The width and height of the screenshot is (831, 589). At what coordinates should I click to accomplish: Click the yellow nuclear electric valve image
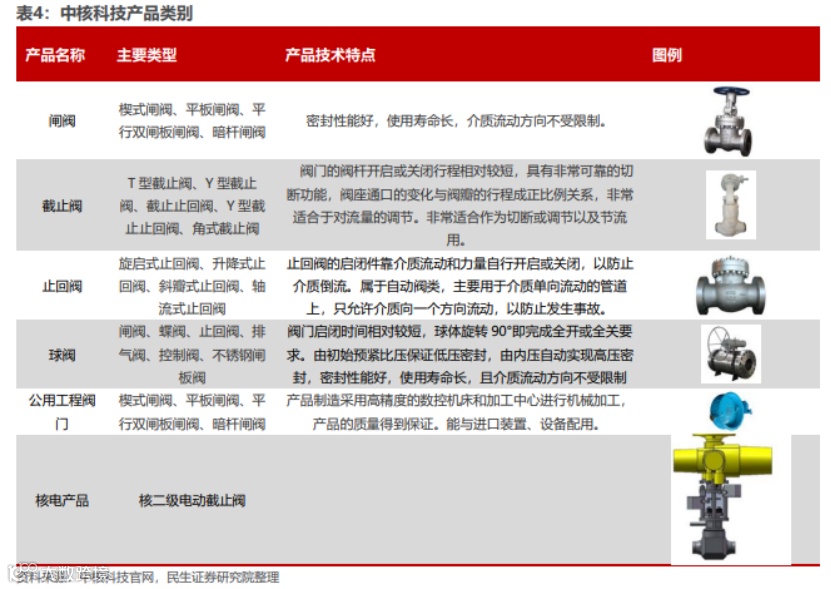pos(731,499)
